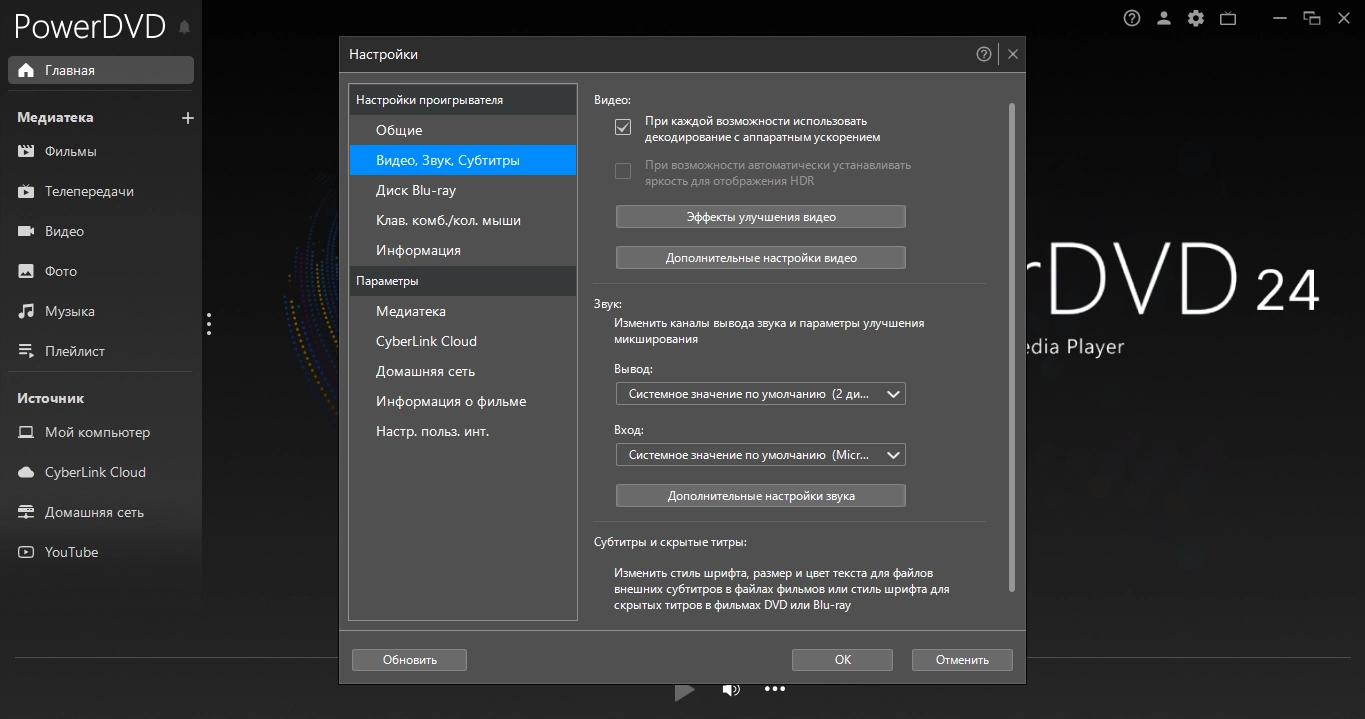This screenshot has height=719, width=1365.
Task: Open Информация settings page
Action: pyautogui.click(x=463, y=250)
